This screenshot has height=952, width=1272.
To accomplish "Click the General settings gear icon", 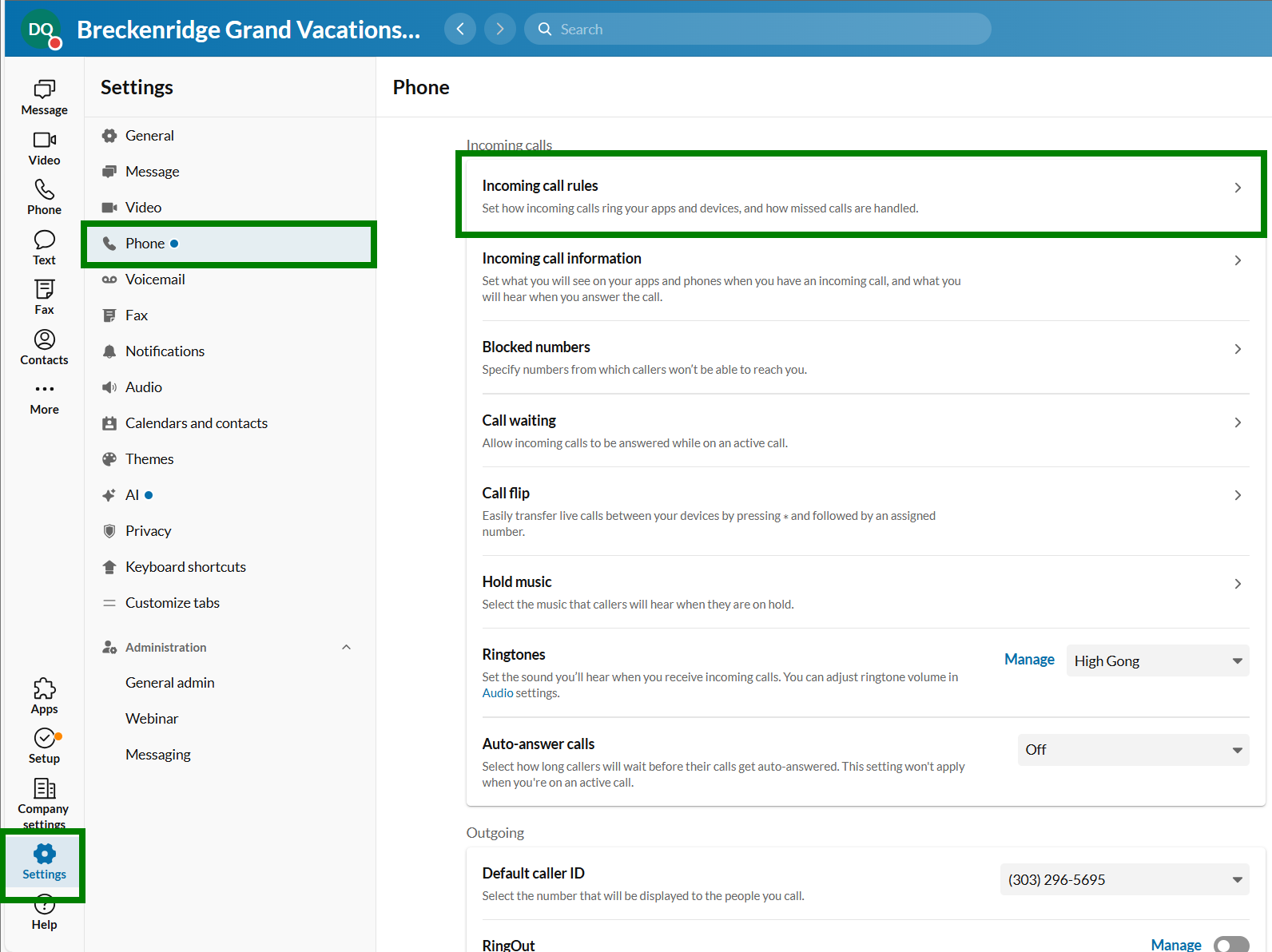I will tap(109, 136).
